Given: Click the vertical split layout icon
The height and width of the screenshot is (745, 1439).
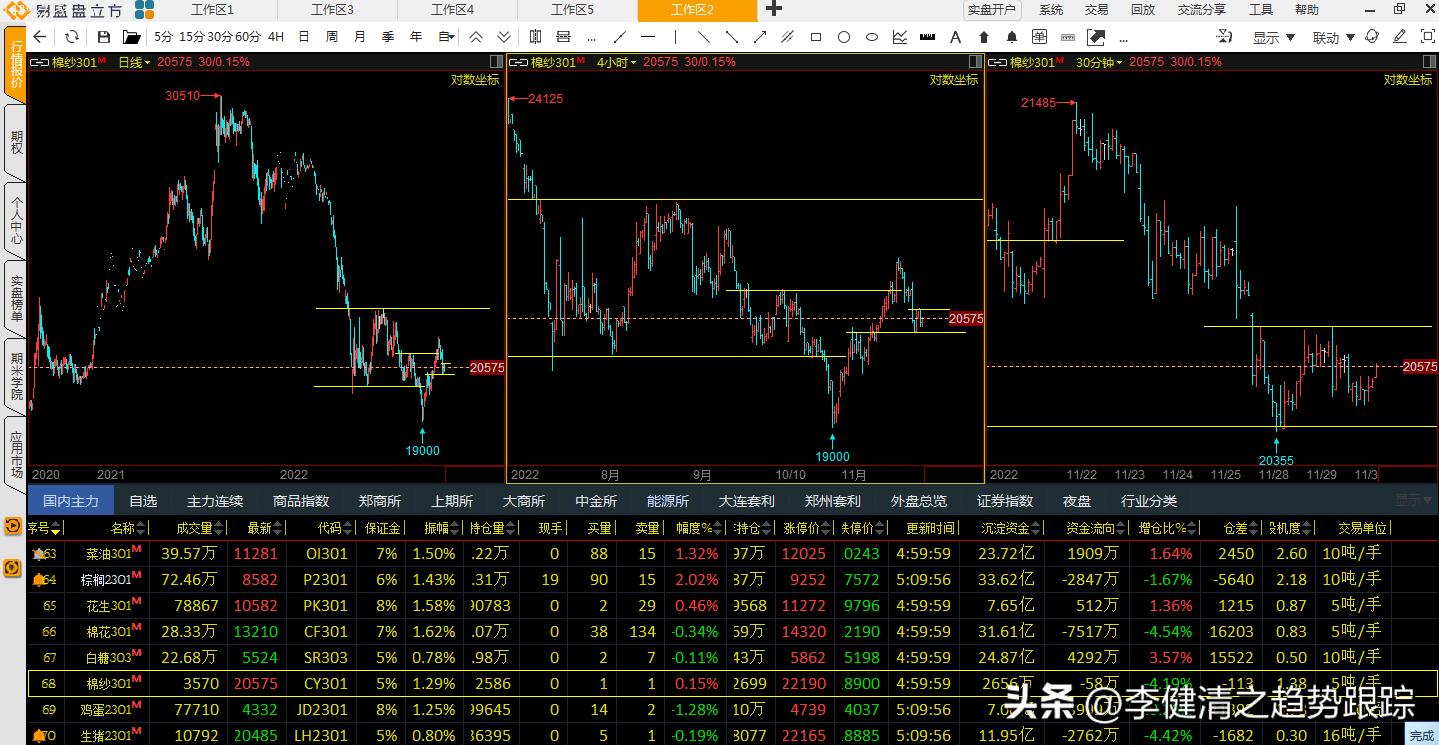Looking at the screenshot, I should 535,37.
